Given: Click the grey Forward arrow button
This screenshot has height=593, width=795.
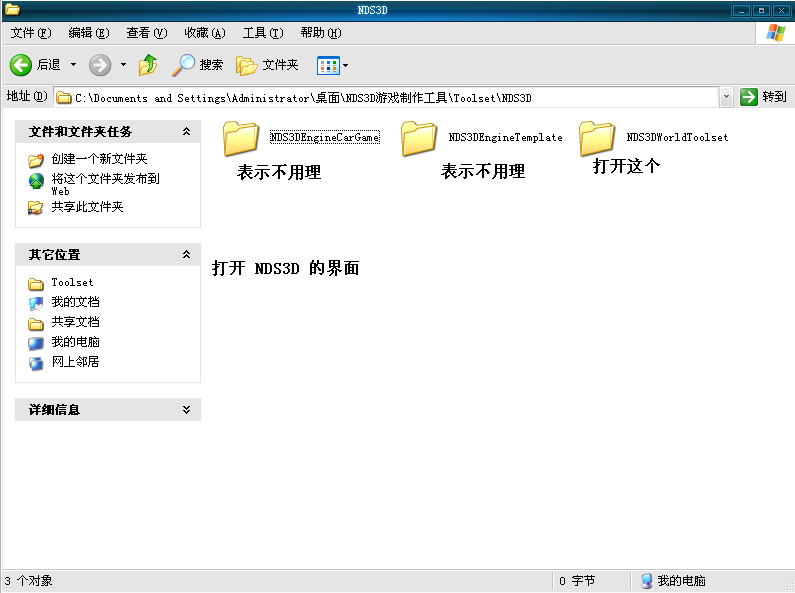Looking at the screenshot, I should click(100, 65).
